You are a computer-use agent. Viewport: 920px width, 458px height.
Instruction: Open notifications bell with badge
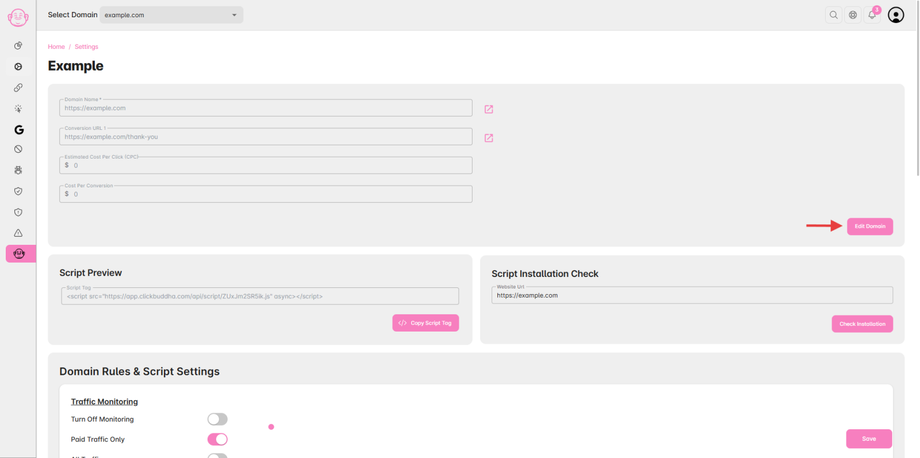click(872, 15)
